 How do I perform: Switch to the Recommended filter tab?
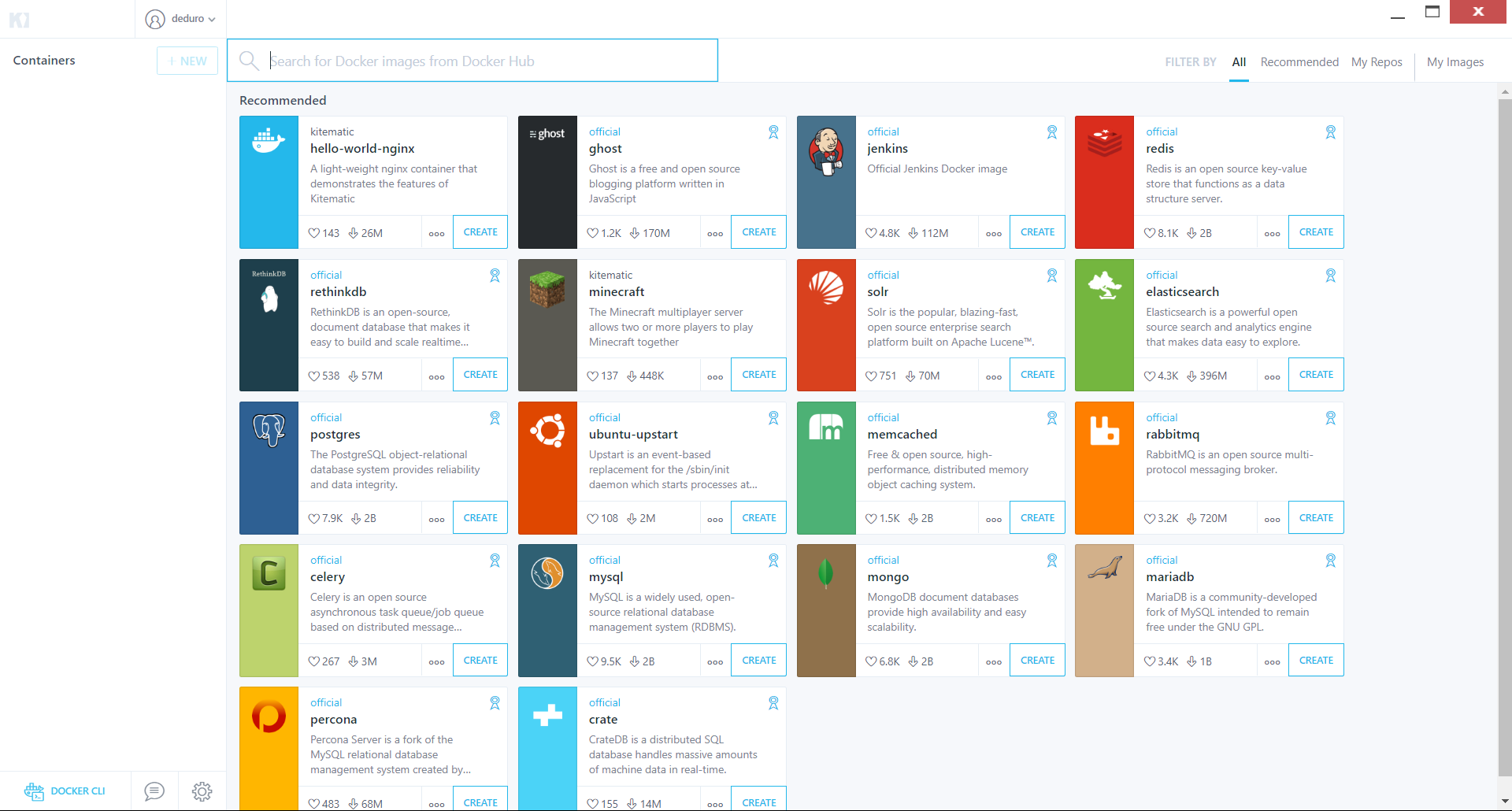(1299, 62)
